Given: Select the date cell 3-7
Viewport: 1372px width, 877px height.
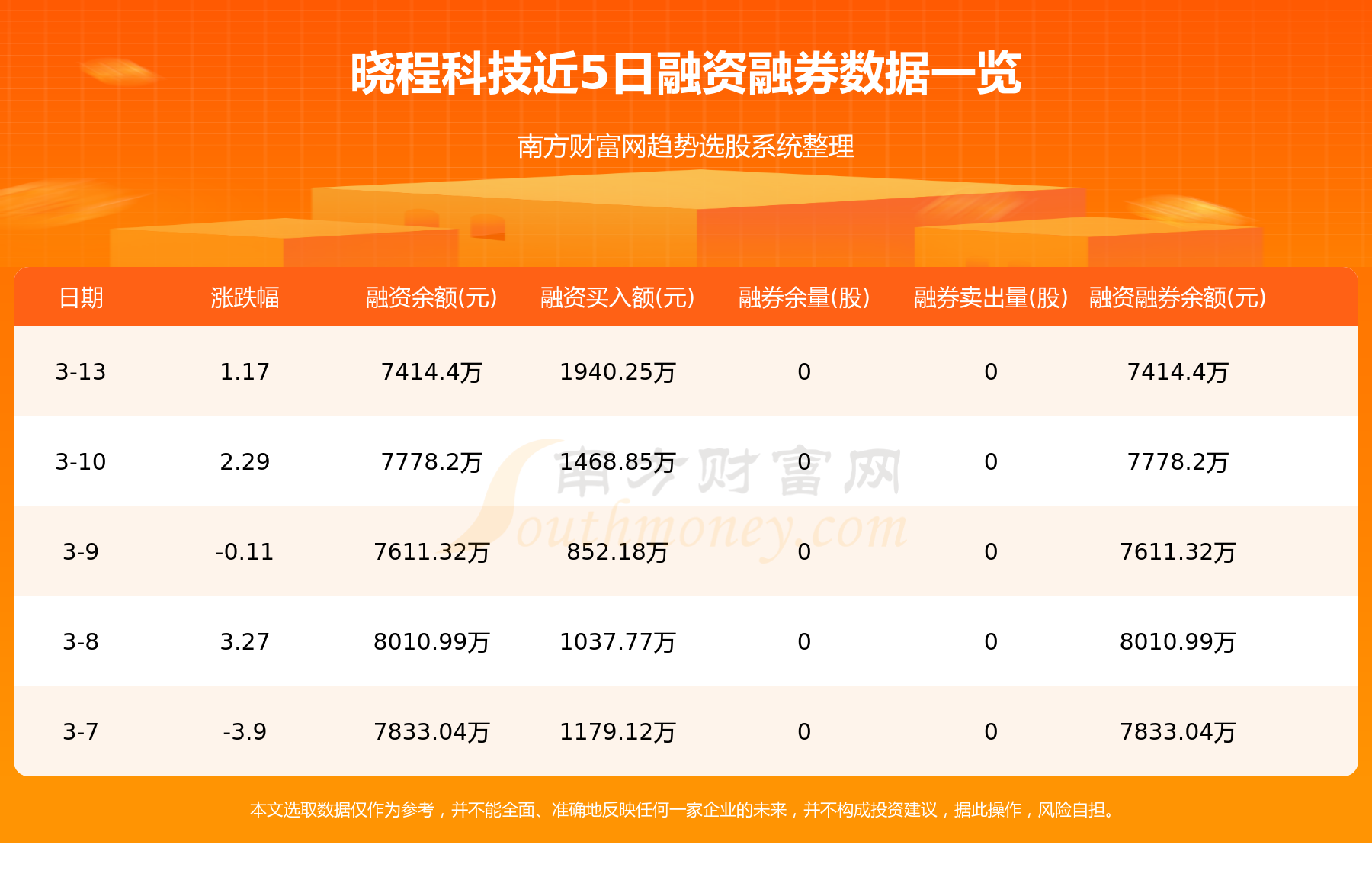Looking at the screenshot, I should click(x=81, y=731).
